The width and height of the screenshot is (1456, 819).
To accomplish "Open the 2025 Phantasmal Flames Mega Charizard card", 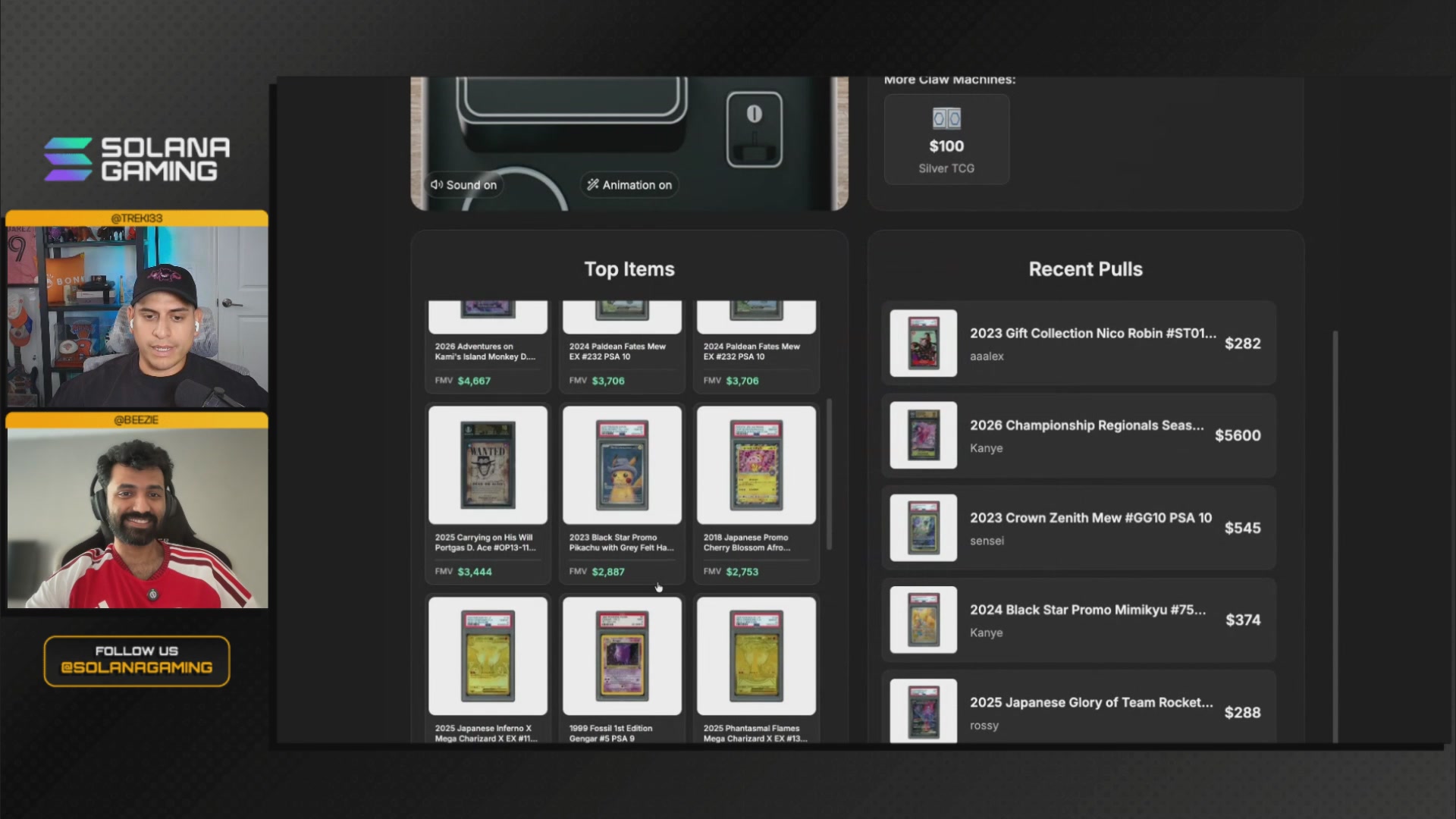I will click(x=756, y=669).
